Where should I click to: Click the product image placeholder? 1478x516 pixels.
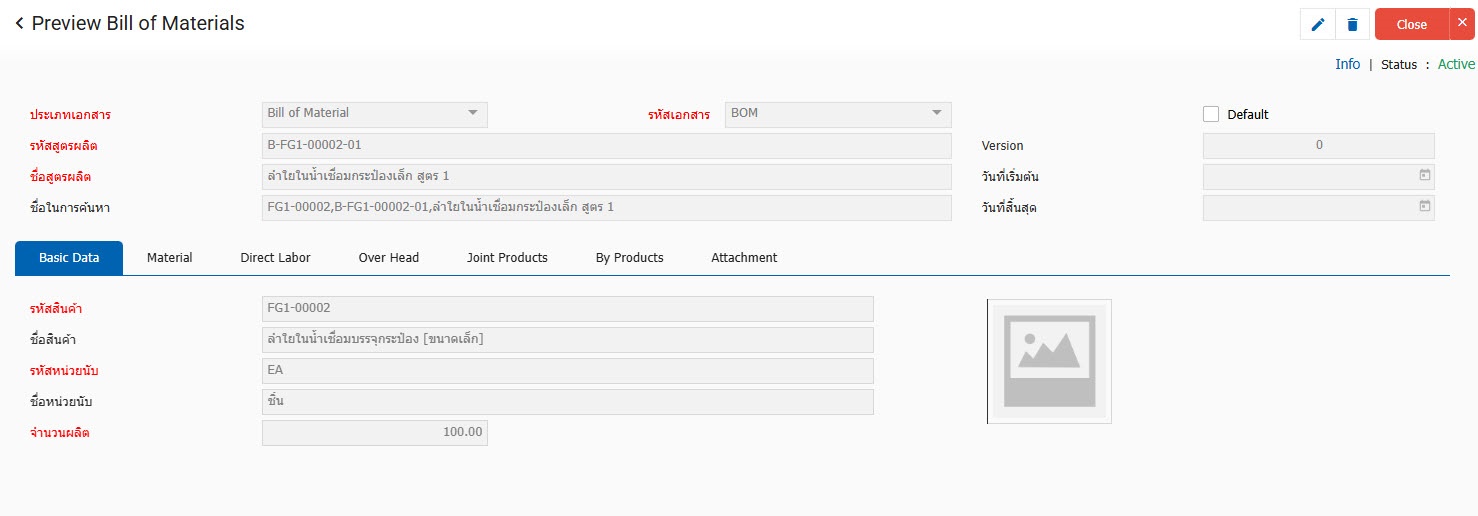coord(1049,361)
